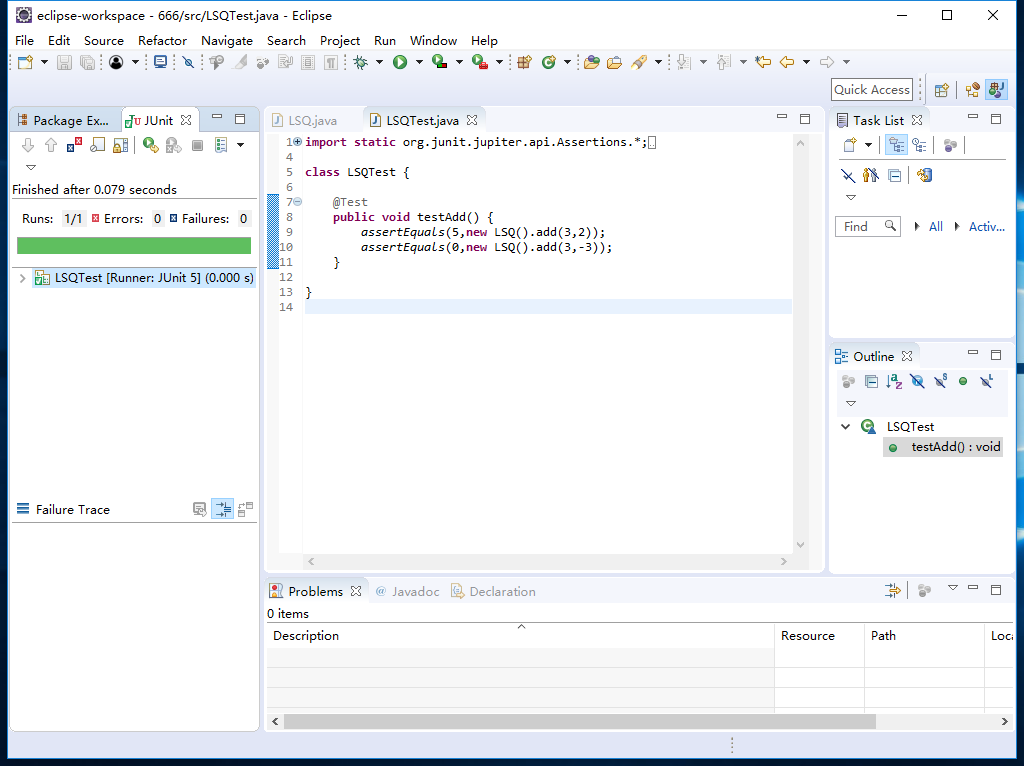Click the New file wizard icon
Viewport: 1024px width, 766px height.
point(25,62)
